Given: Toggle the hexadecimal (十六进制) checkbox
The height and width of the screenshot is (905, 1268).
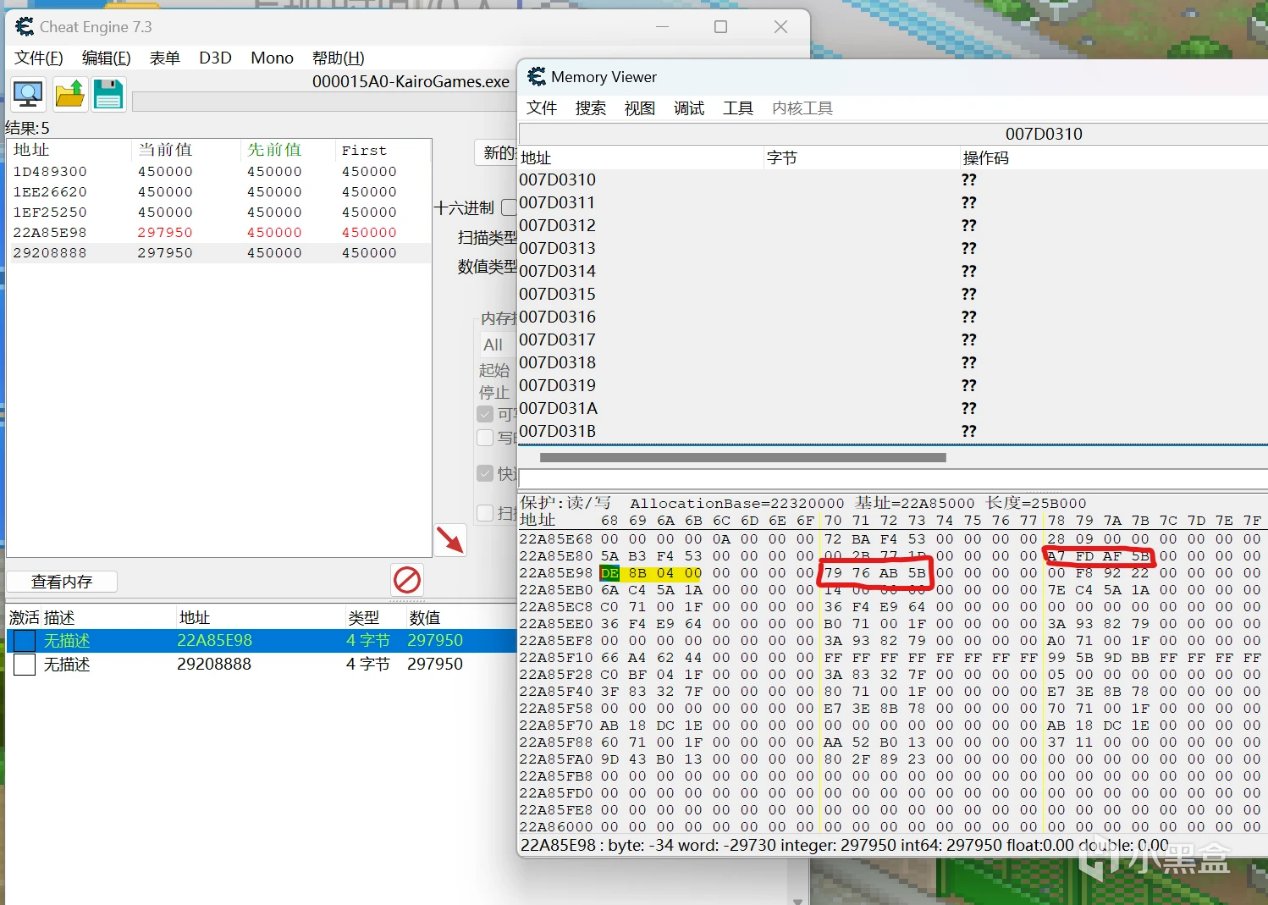Looking at the screenshot, I should click(x=508, y=208).
